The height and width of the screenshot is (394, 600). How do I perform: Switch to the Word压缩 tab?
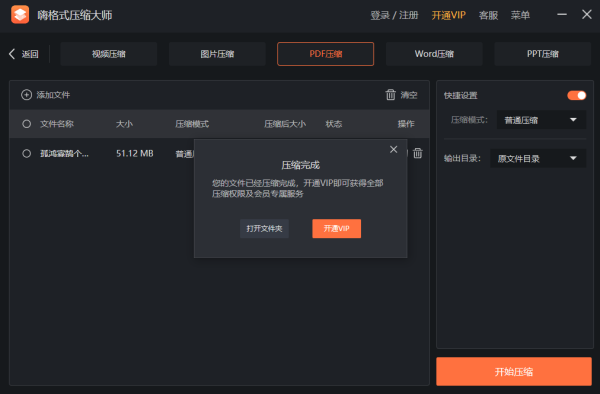pyautogui.click(x=434, y=54)
